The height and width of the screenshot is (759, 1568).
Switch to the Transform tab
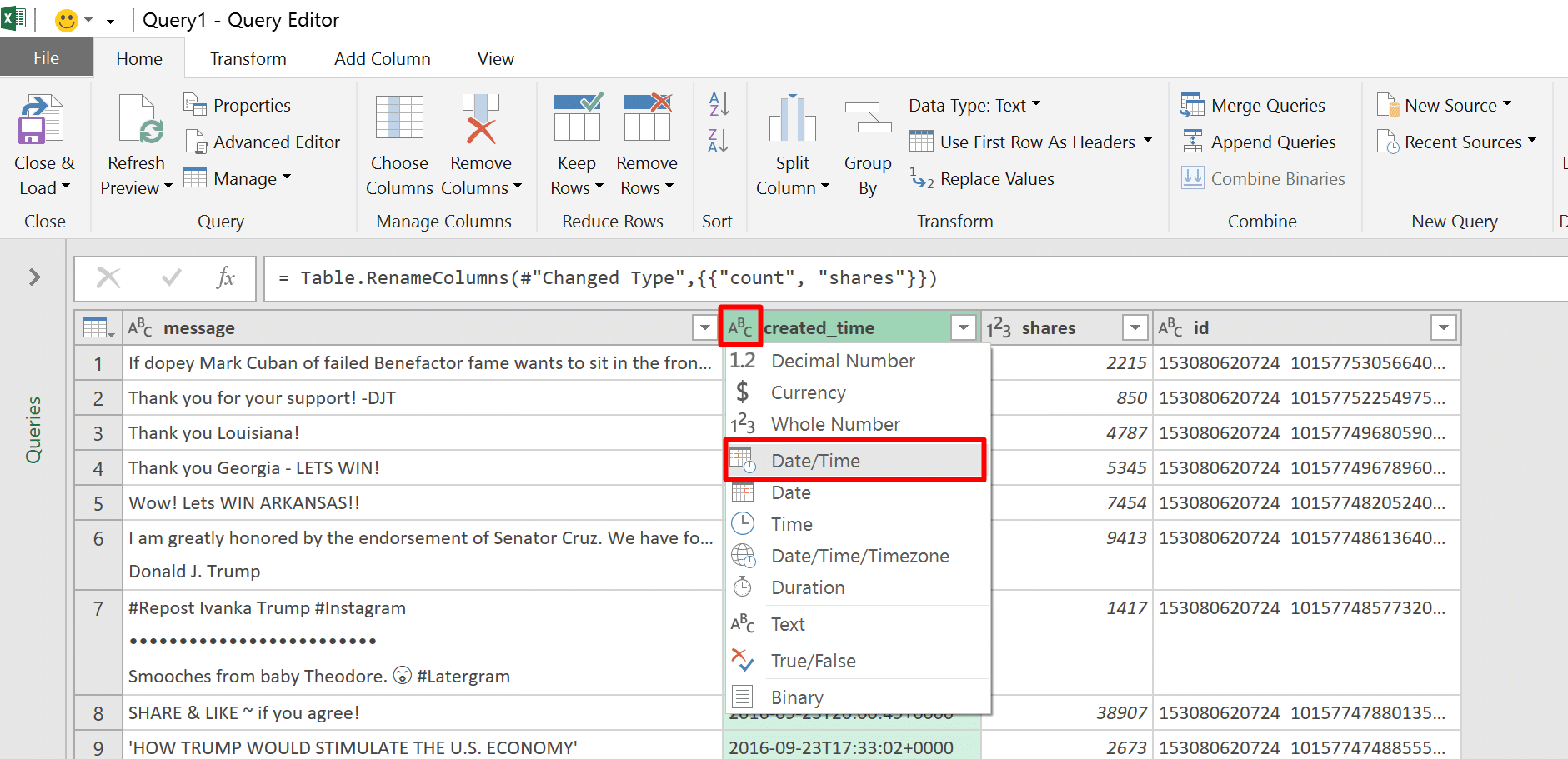coord(248,59)
